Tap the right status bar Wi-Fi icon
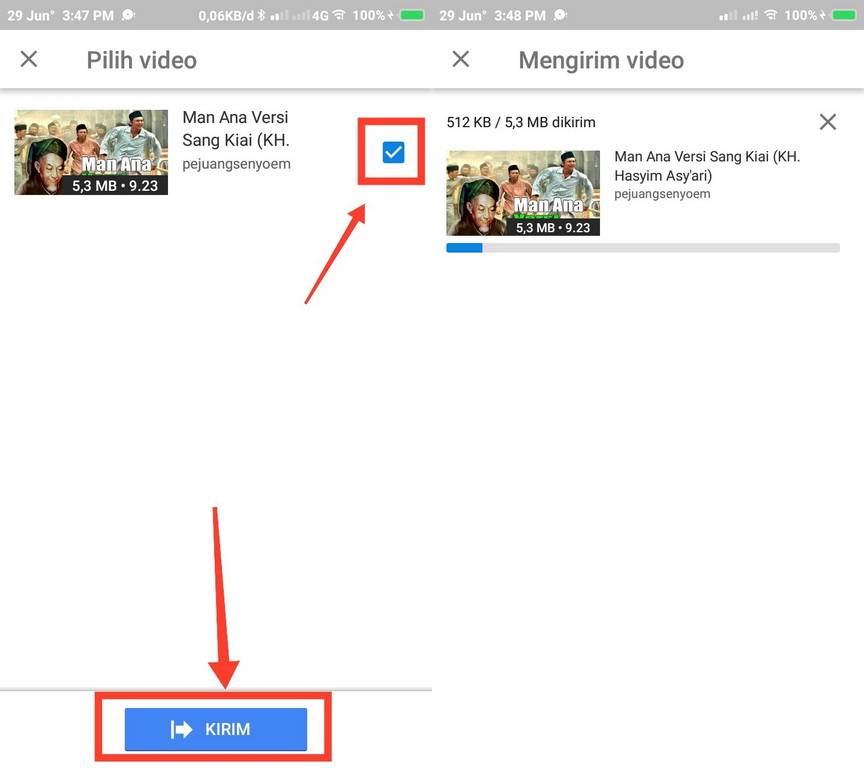 pos(771,15)
